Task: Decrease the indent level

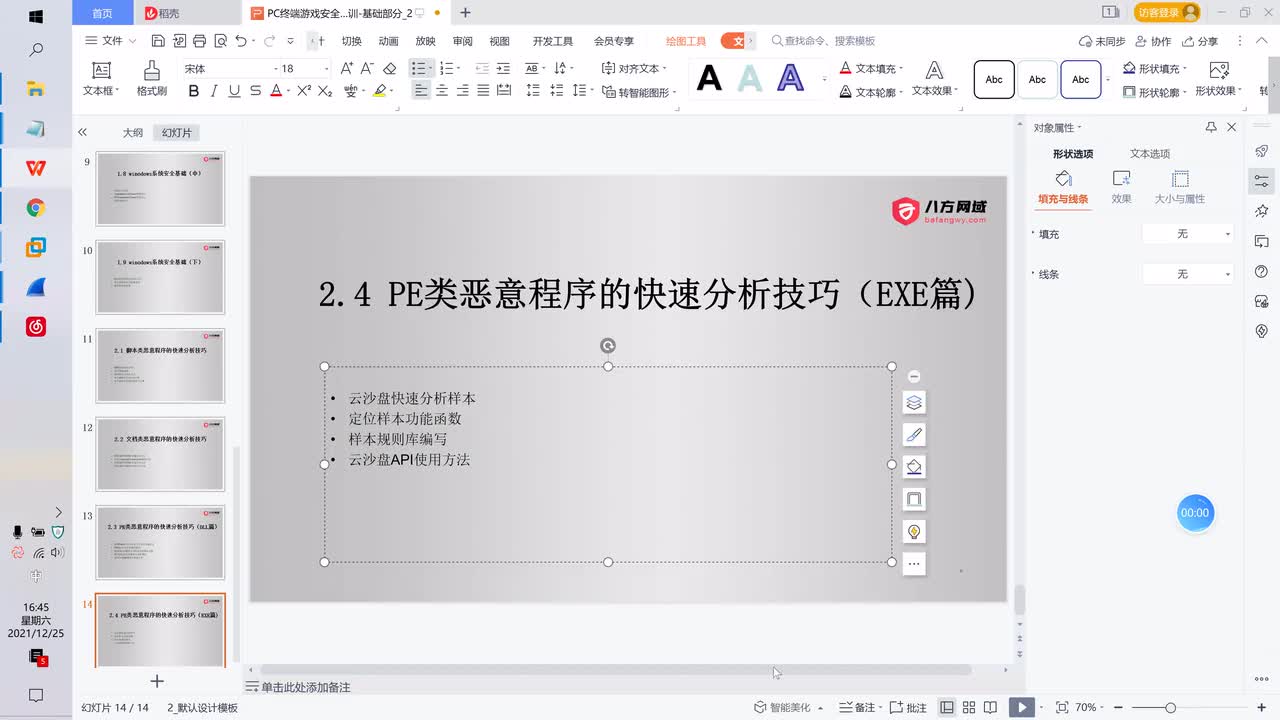Action: click(x=482, y=68)
